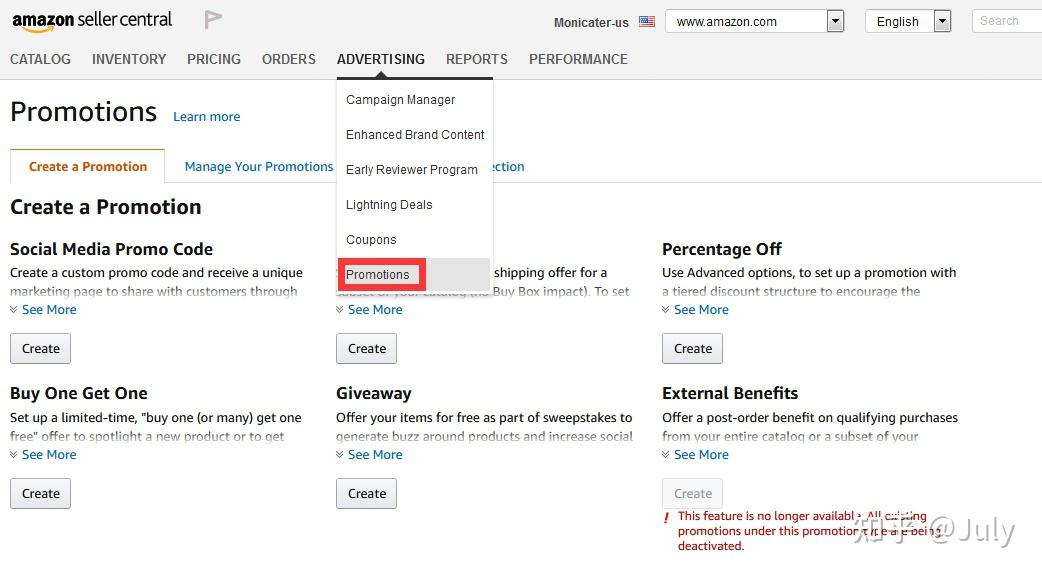The width and height of the screenshot is (1042, 577).
Task: Select Promotions in the Advertising menu
Action: 378,275
